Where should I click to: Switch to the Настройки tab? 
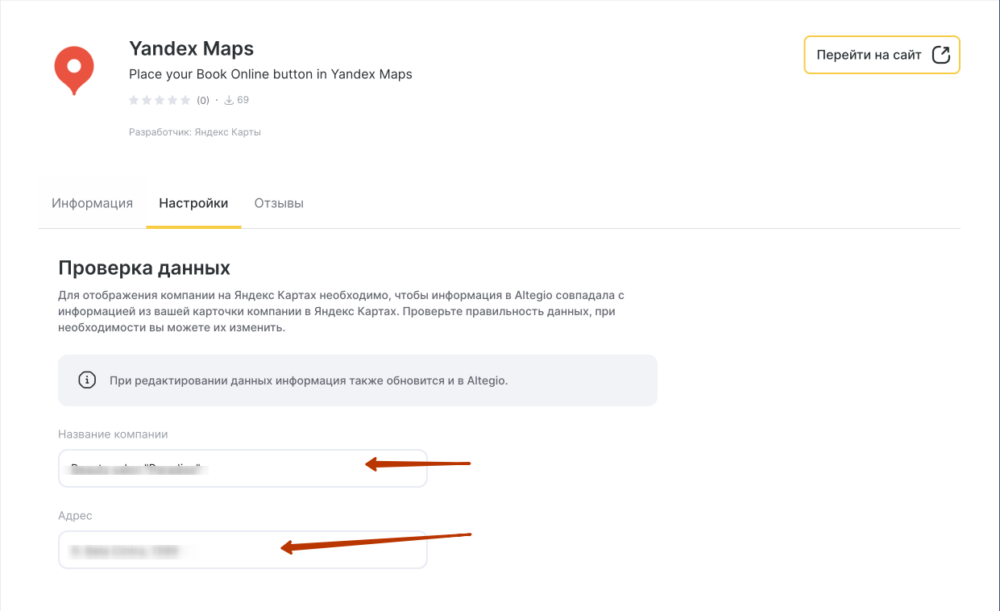tap(193, 203)
